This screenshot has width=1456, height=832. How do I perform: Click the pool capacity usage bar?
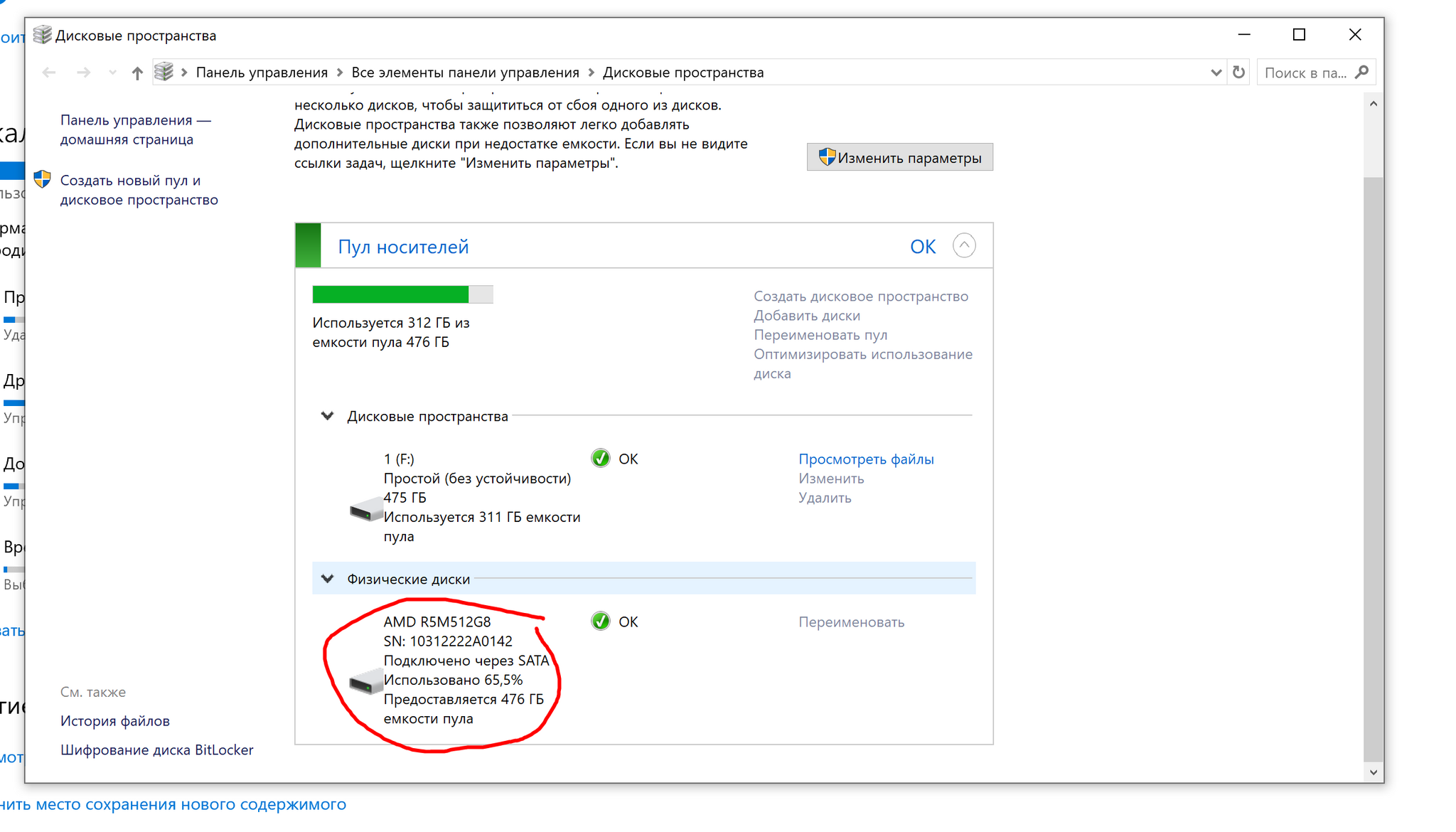point(402,294)
